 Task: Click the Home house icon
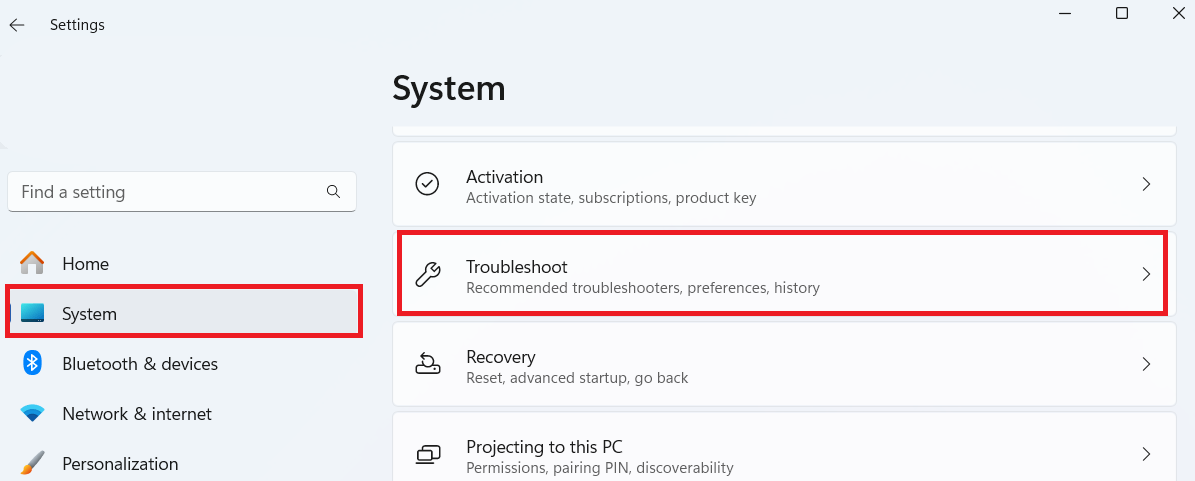pyautogui.click(x=33, y=264)
